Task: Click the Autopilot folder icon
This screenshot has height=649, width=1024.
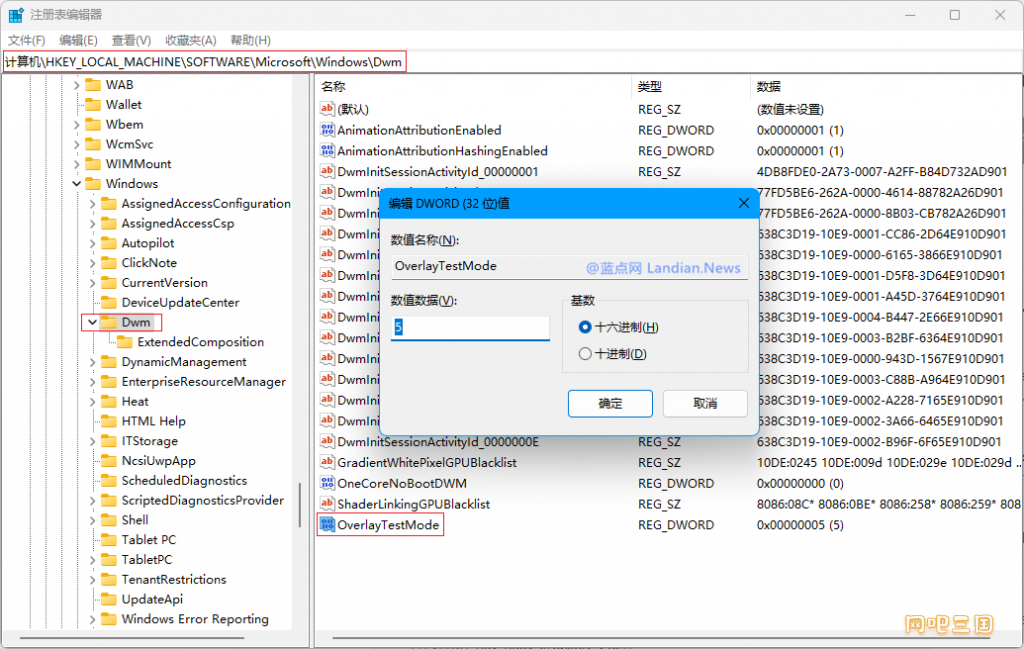Action: (109, 243)
